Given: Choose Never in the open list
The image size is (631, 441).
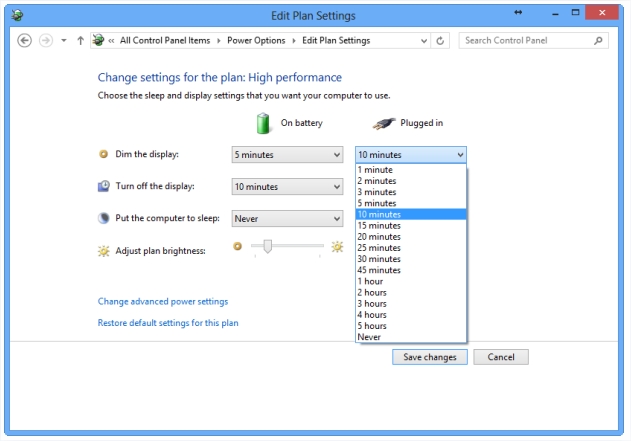Looking at the screenshot, I should click(411, 337).
